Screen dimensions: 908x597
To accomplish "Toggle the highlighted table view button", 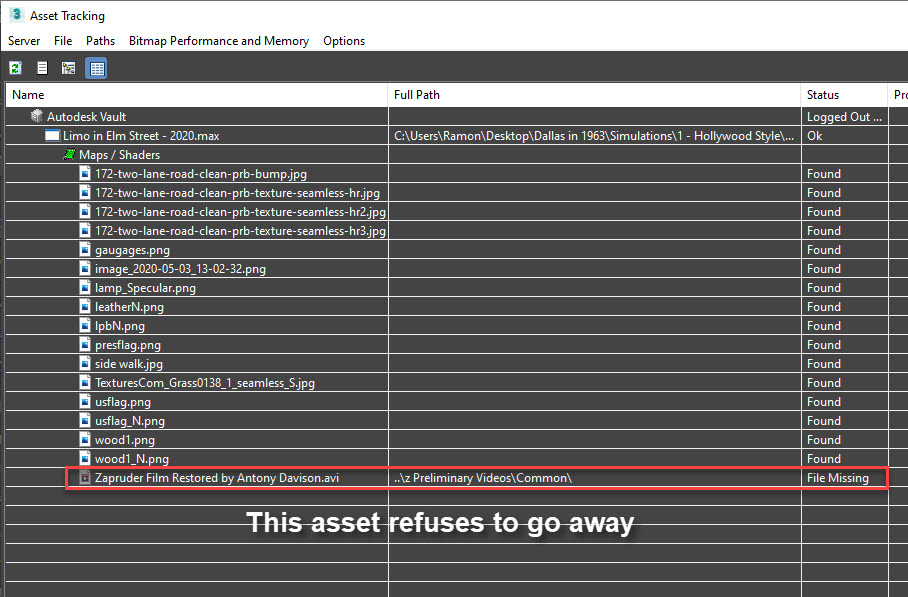I will [x=96, y=68].
